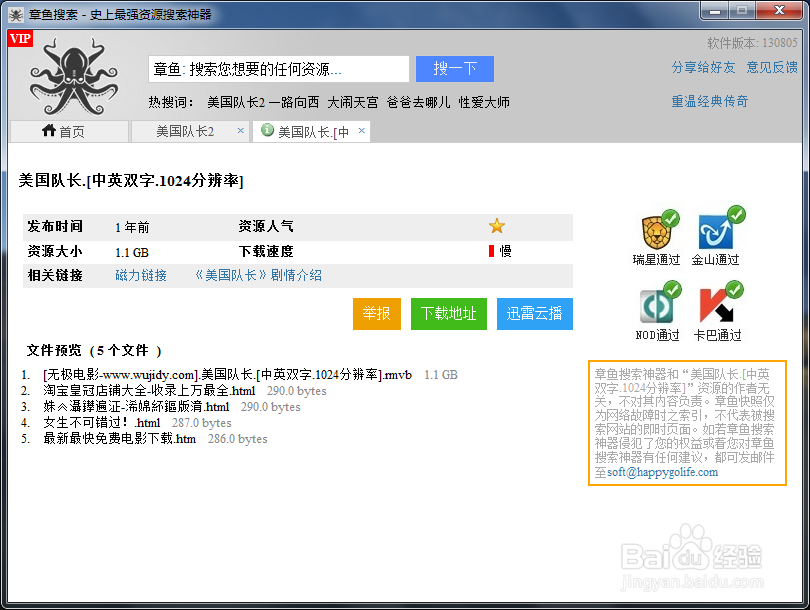Open the 磁力链接 magnet link
The image size is (810, 610).
(x=141, y=275)
